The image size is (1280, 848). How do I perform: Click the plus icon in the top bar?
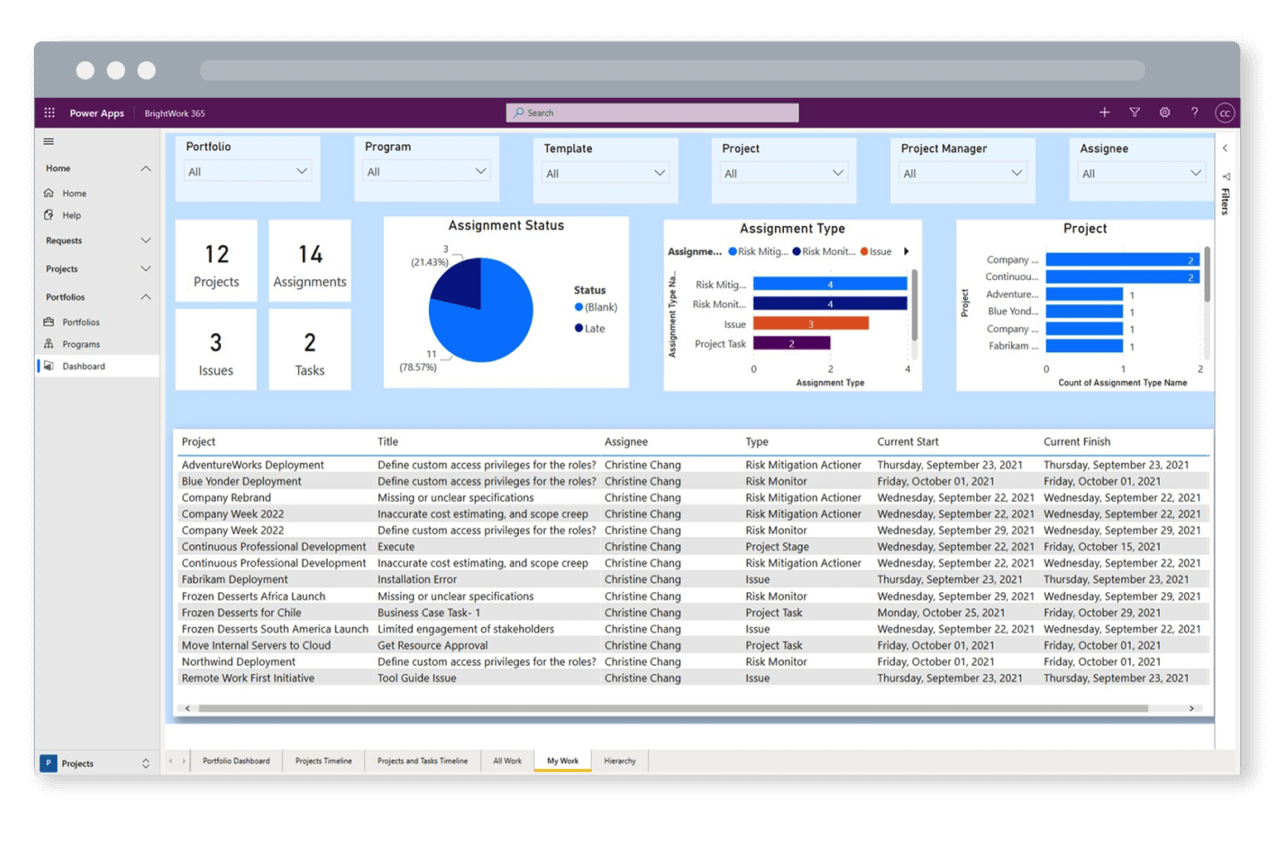[1104, 112]
